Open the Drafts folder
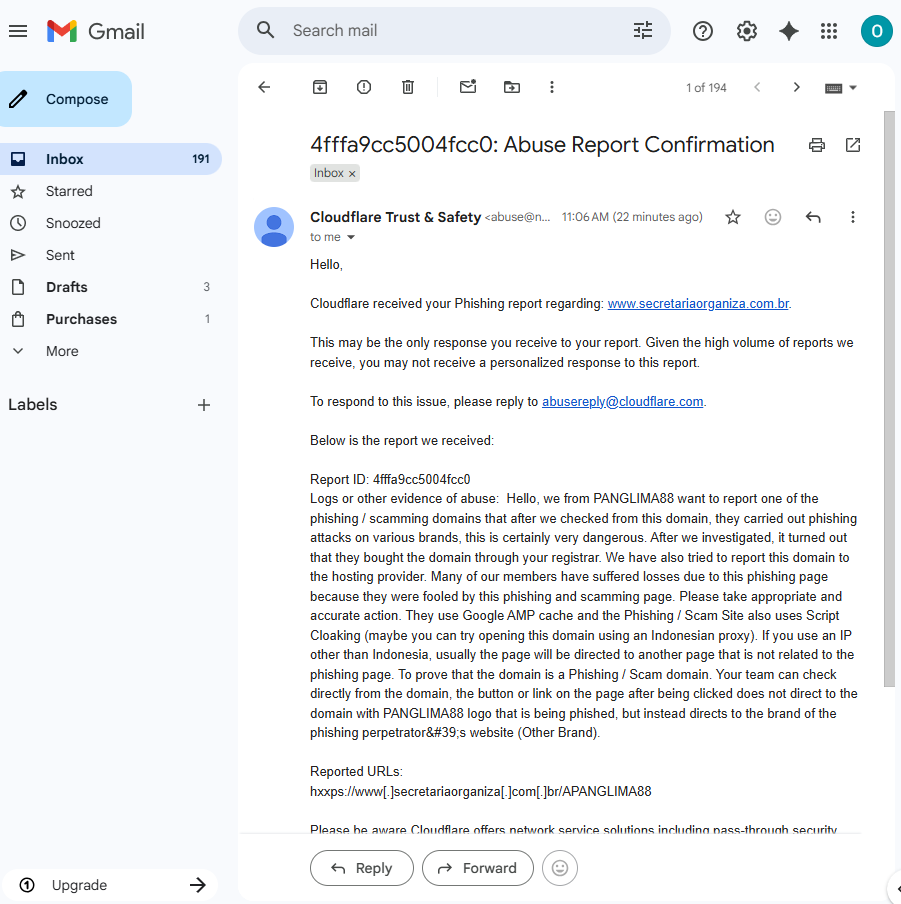This screenshot has height=904, width=901. pyautogui.click(x=111, y=287)
